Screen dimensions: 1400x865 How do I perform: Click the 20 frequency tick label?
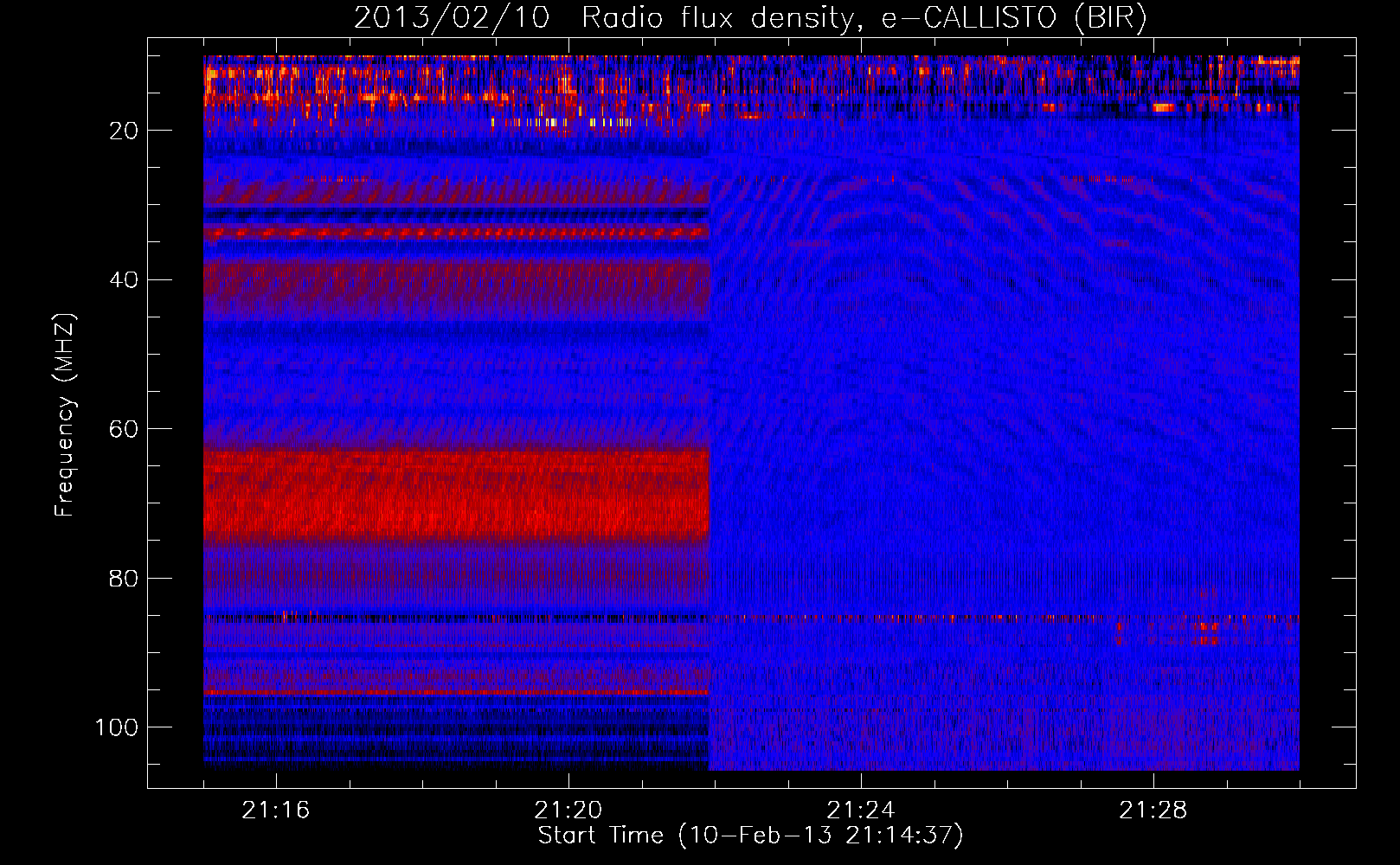[x=125, y=131]
